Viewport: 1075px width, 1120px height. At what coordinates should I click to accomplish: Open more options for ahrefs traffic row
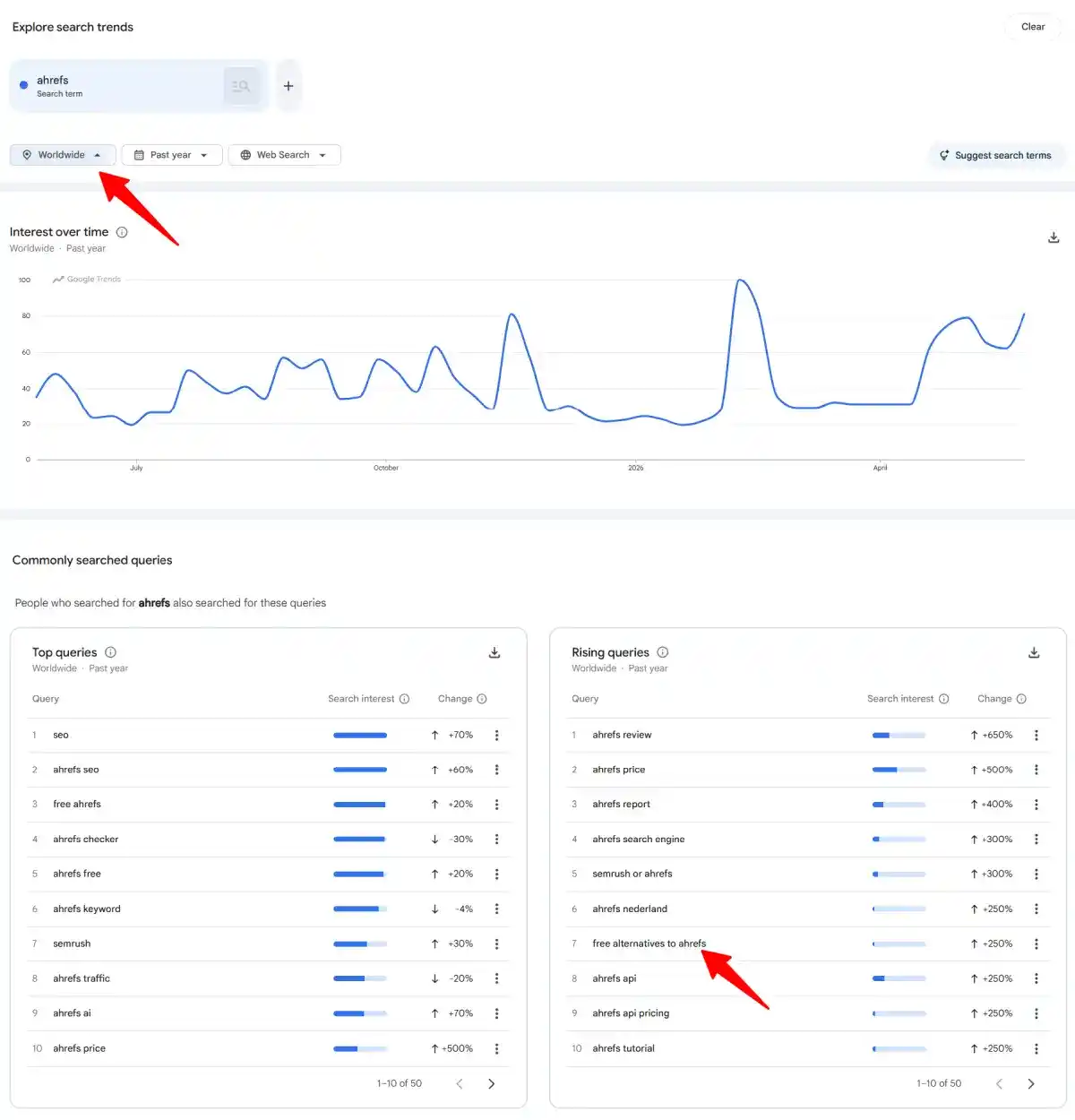click(497, 978)
